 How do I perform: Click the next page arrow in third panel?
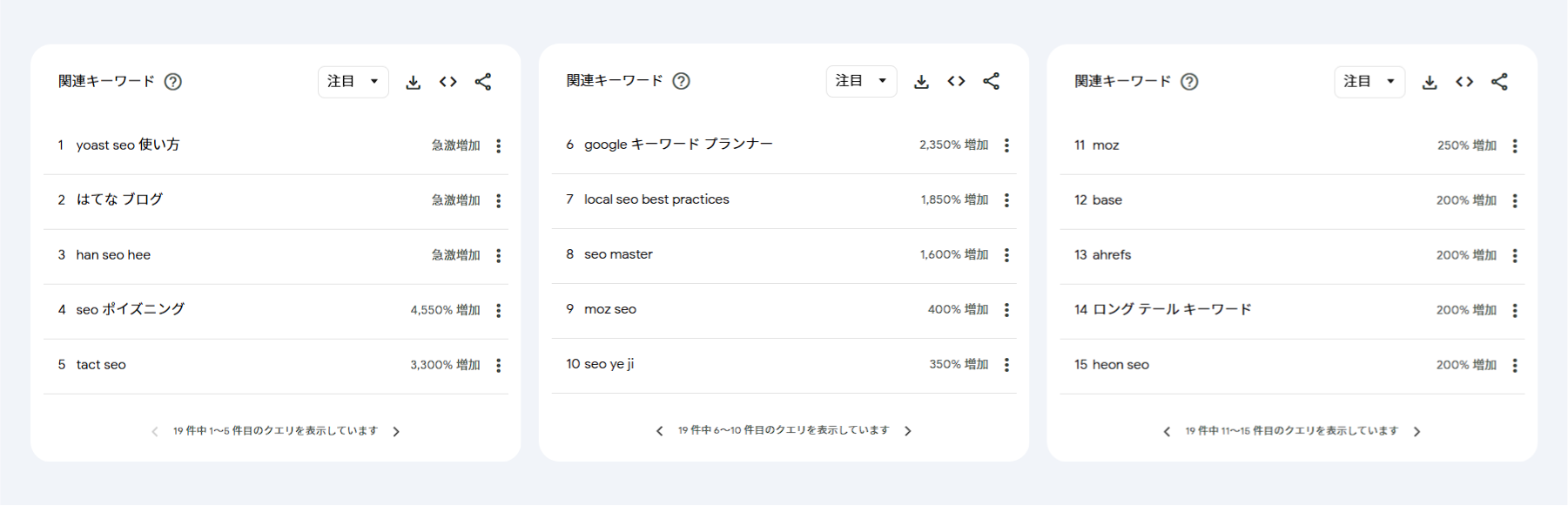click(x=1417, y=430)
